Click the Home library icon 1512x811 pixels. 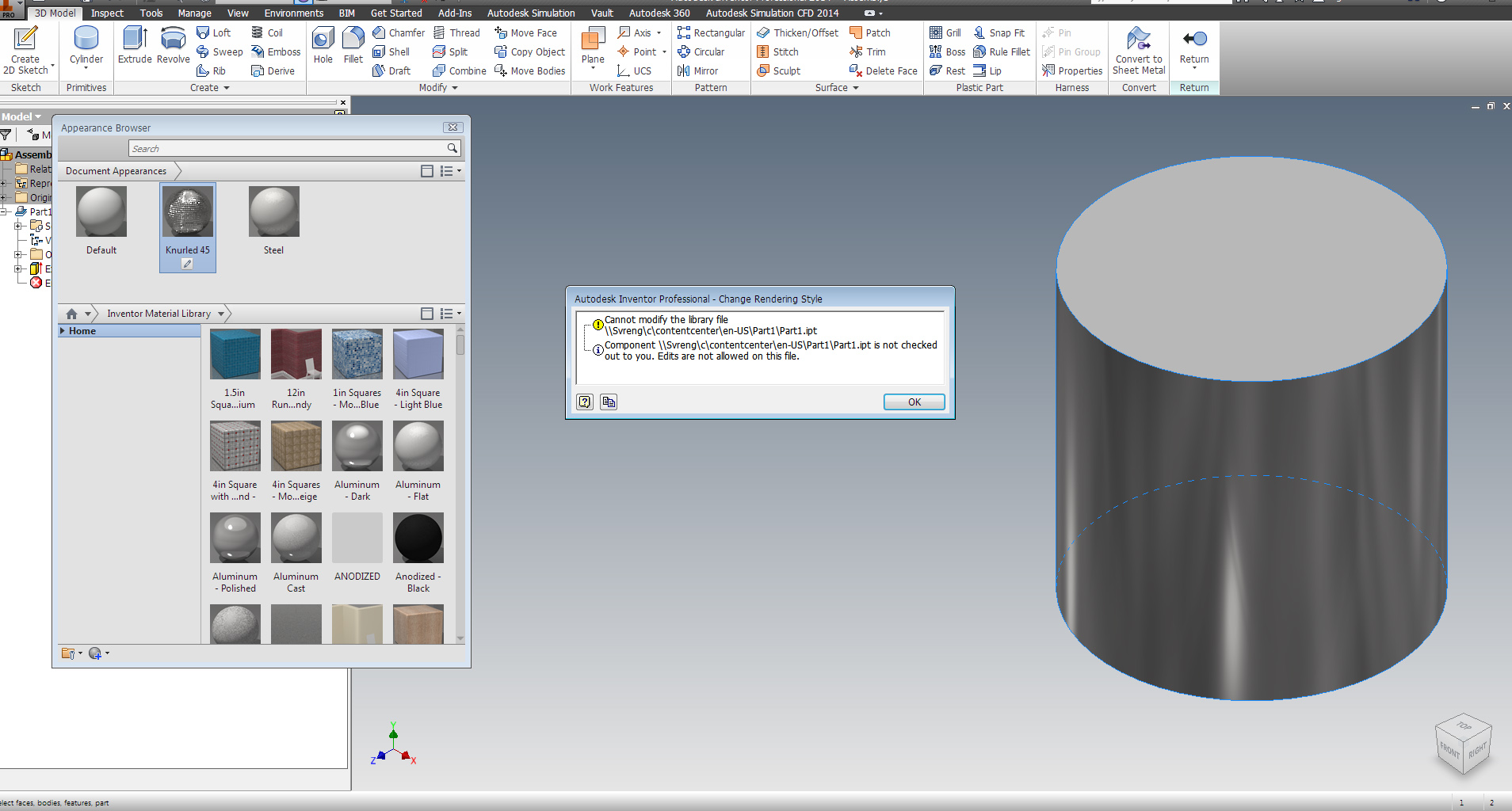71,314
